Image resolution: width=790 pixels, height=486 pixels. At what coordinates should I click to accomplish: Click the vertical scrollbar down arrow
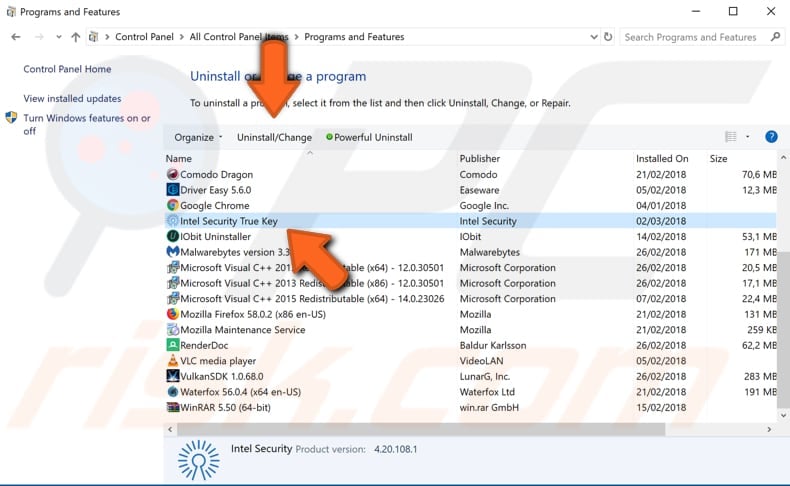[x=783, y=415]
